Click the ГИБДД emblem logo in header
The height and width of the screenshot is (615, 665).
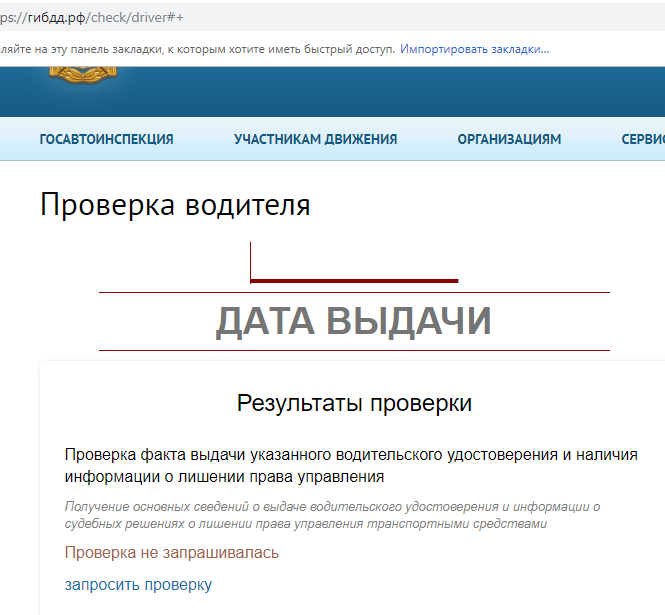[85, 78]
